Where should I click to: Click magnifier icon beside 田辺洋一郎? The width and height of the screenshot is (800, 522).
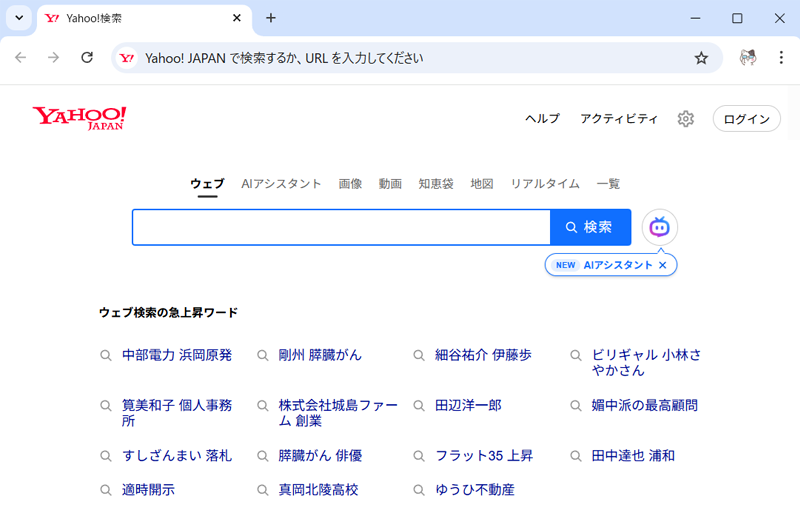419,406
